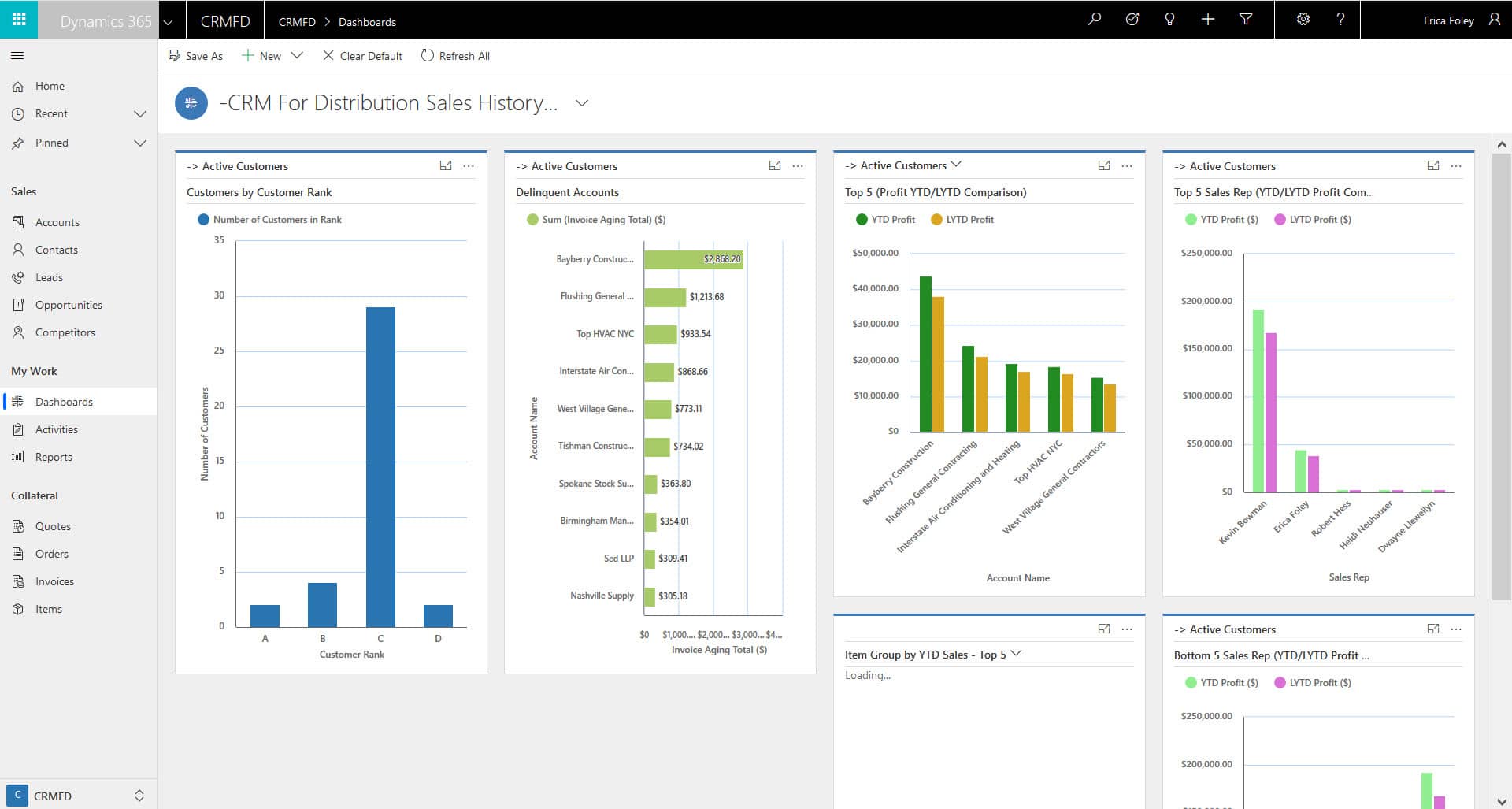Click the Erica Foley user name

1448,20
